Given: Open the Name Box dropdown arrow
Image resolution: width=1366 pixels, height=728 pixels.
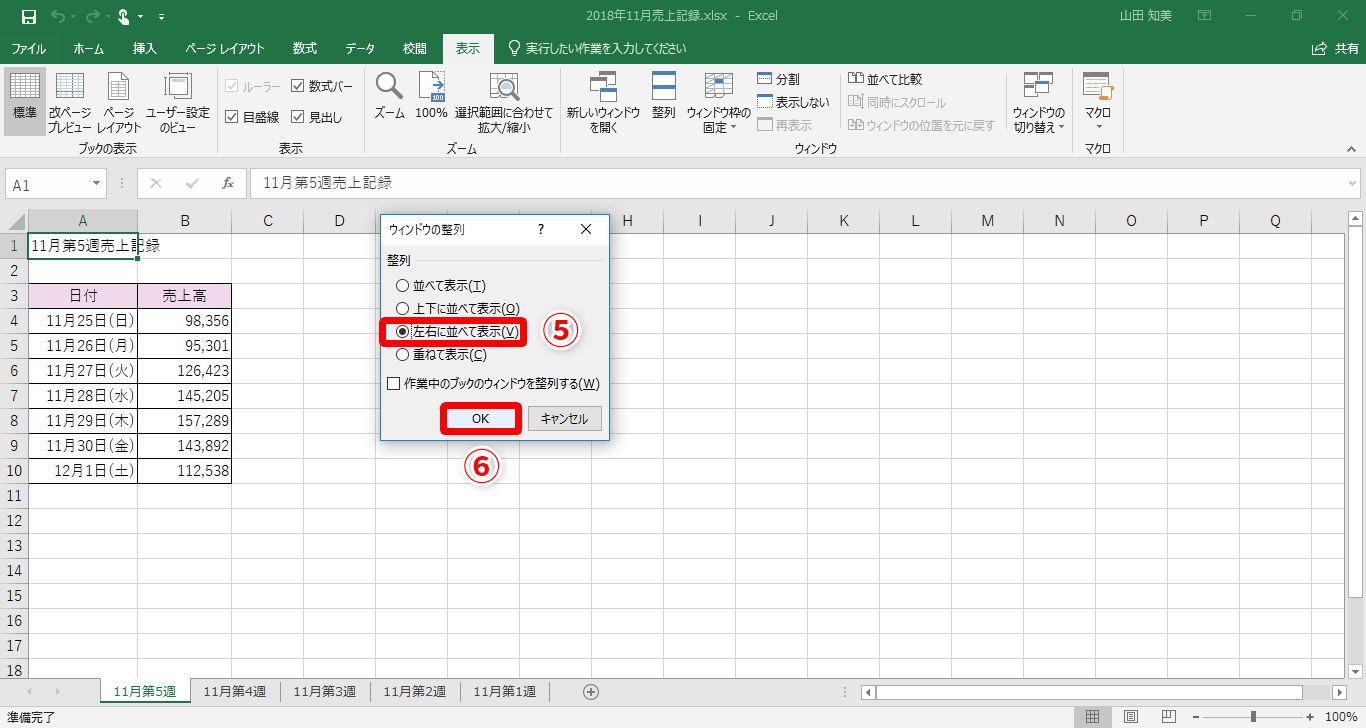Looking at the screenshot, I should pos(96,184).
